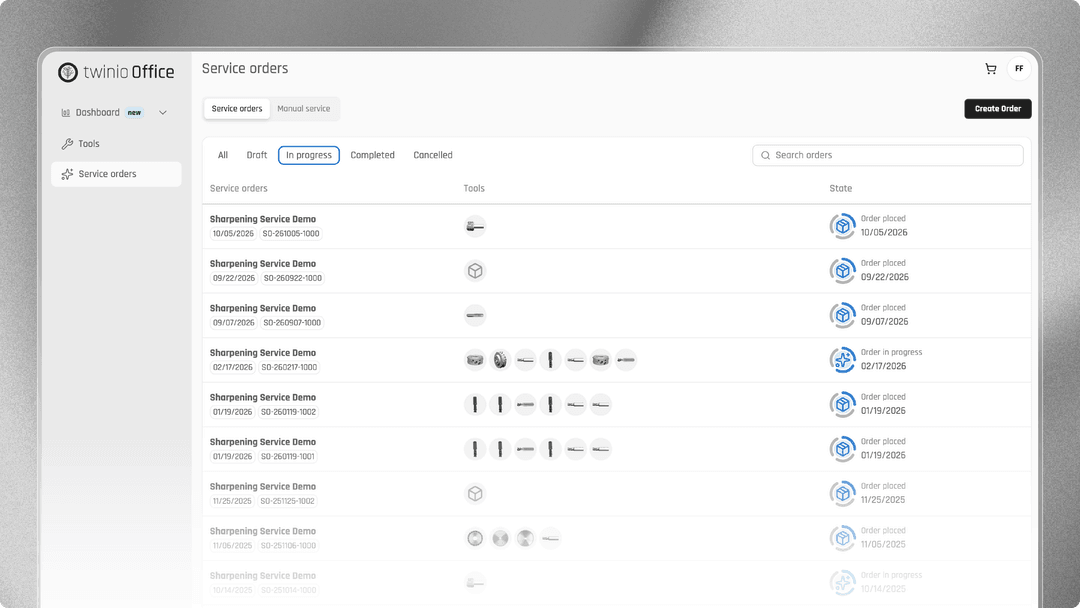Click Order placed state icon for 09/07/2026
The image size is (1080, 608).
842,315
